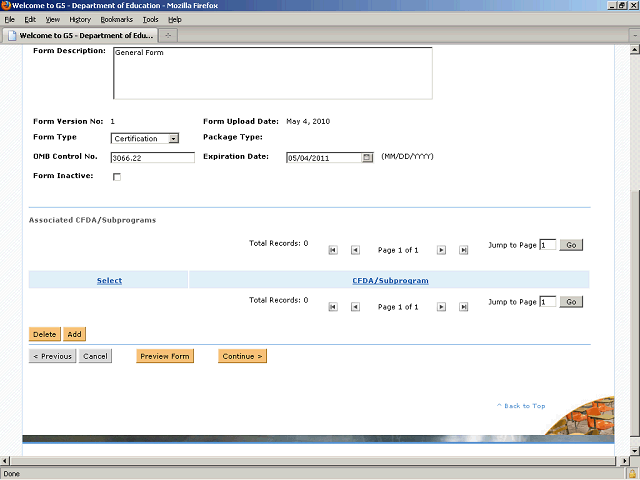Click the '(MM/DD/YYYY)' format hint
640x480 pixels.
click(x=407, y=156)
